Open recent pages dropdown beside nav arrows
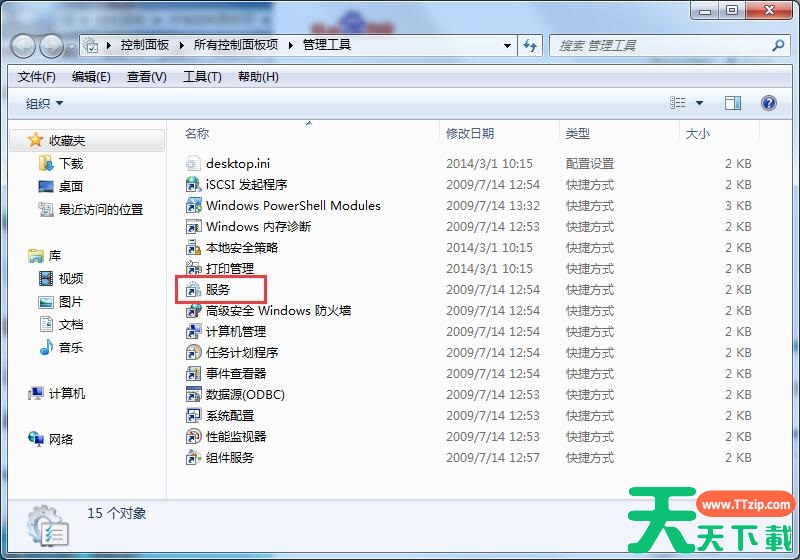The width and height of the screenshot is (800, 560). tap(70, 47)
